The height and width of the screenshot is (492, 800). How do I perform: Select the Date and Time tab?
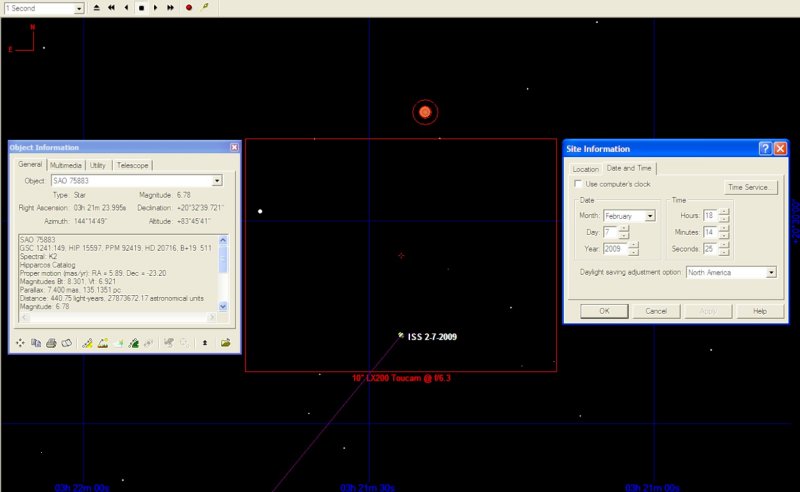coord(629,168)
